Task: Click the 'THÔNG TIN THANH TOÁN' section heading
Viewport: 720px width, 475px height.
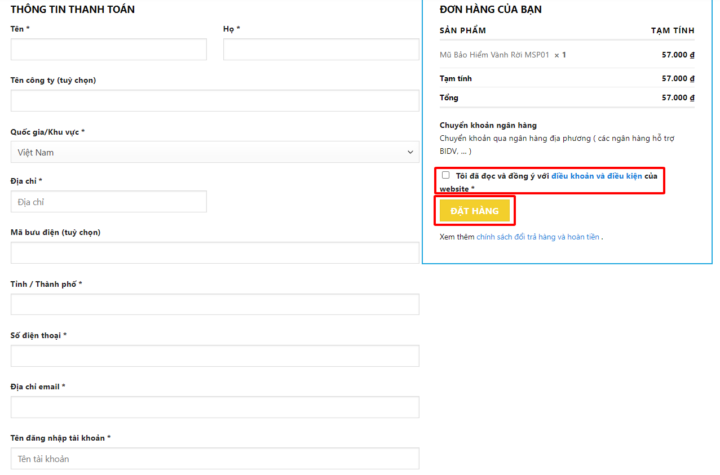Action: click(x=72, y=9)
